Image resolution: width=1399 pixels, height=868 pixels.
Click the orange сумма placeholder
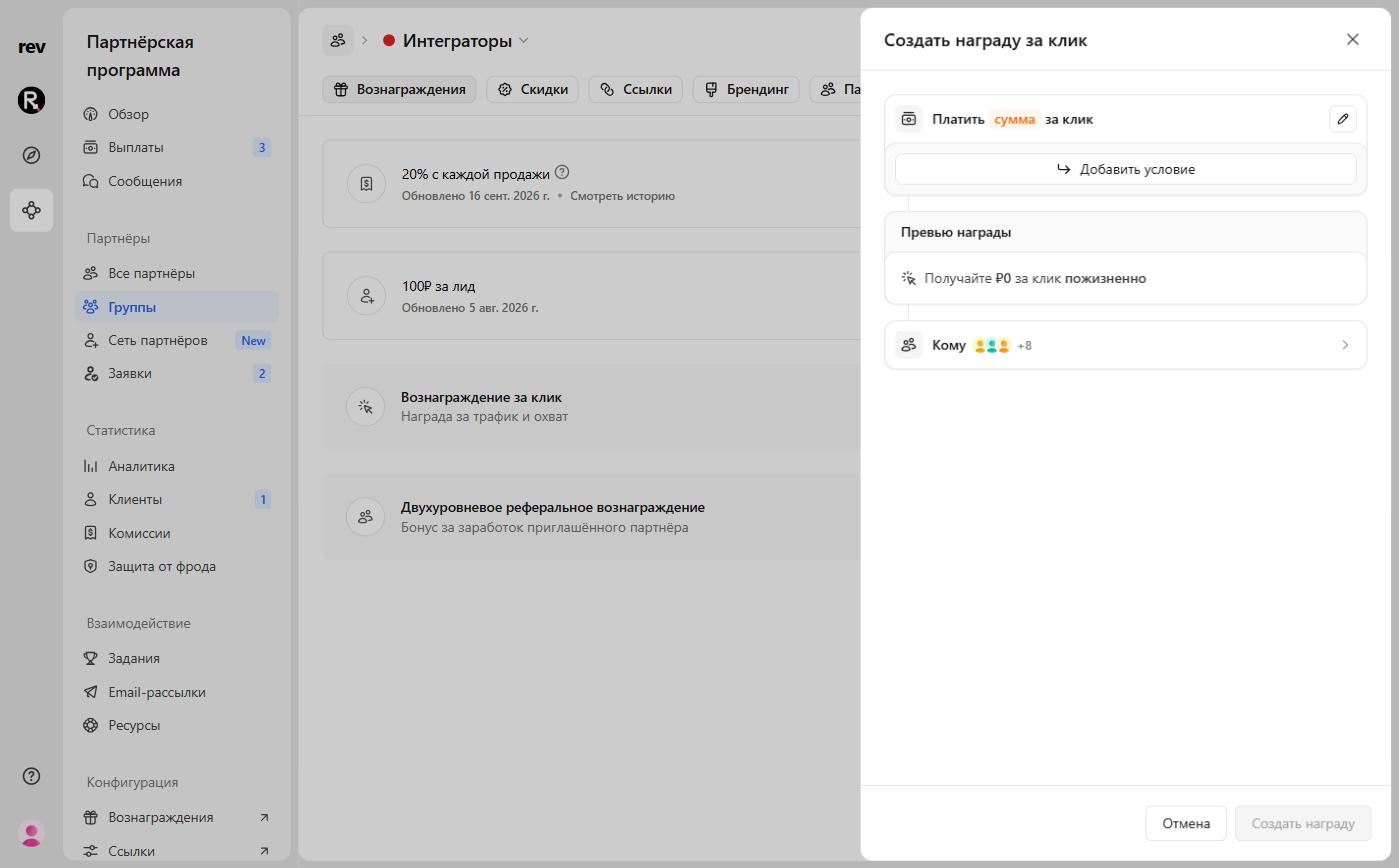tap(1015, 119)
